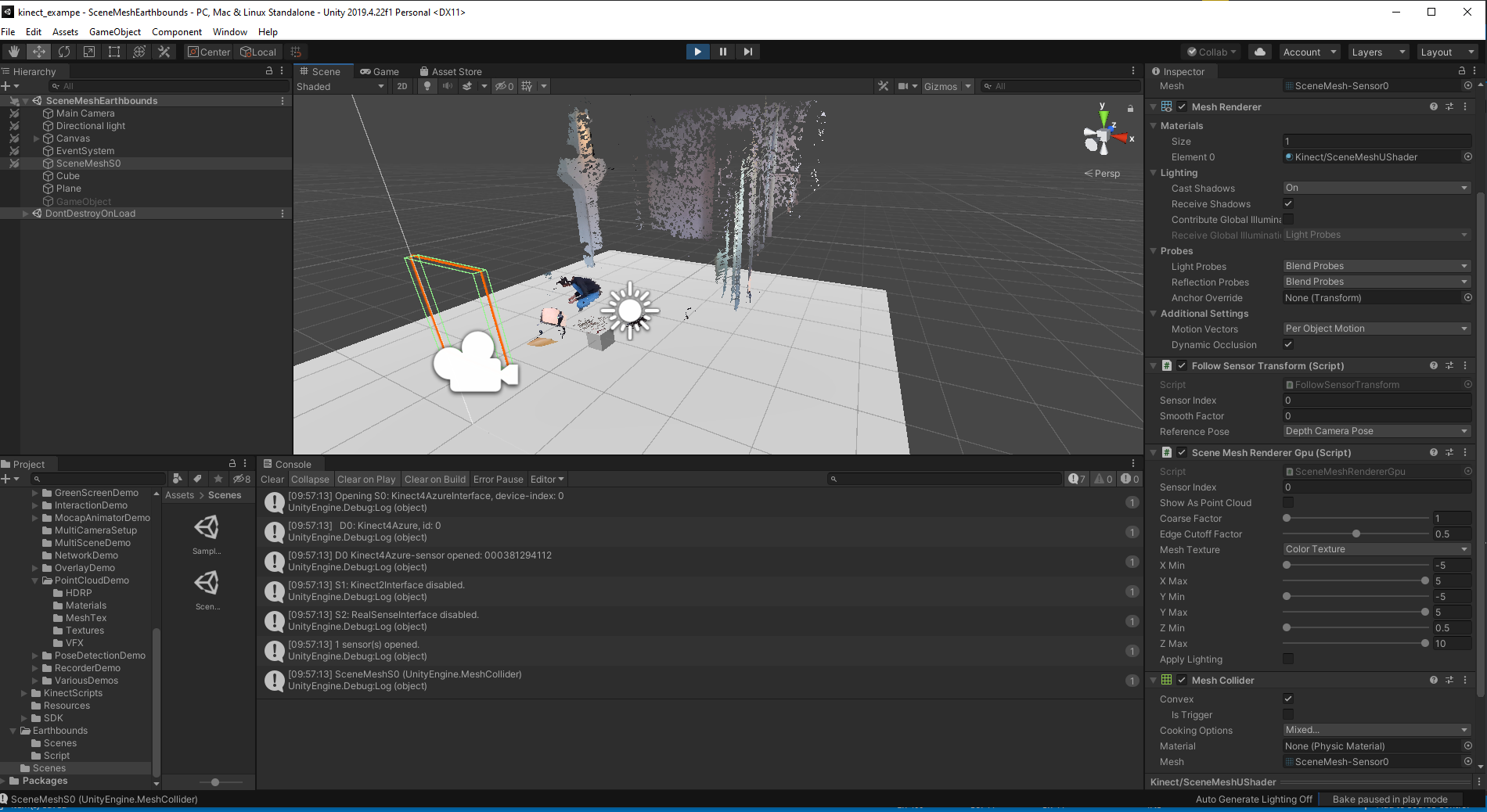Toggle the snap increment icon
The width and height of the screenshot is (1487, 812).
tap(296, 52)
